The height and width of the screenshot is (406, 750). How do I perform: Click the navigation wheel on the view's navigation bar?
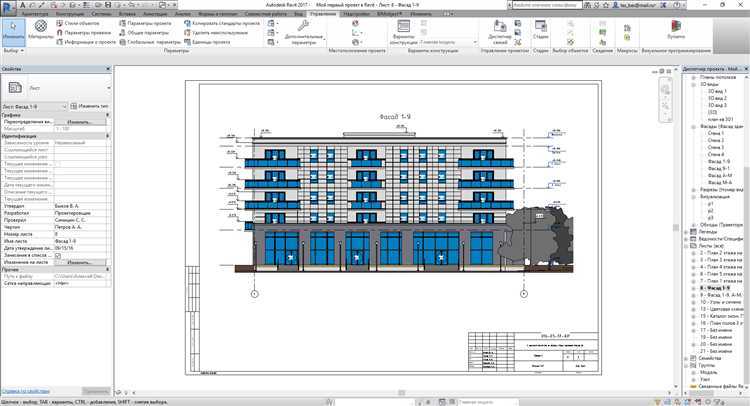click(665, 89)
